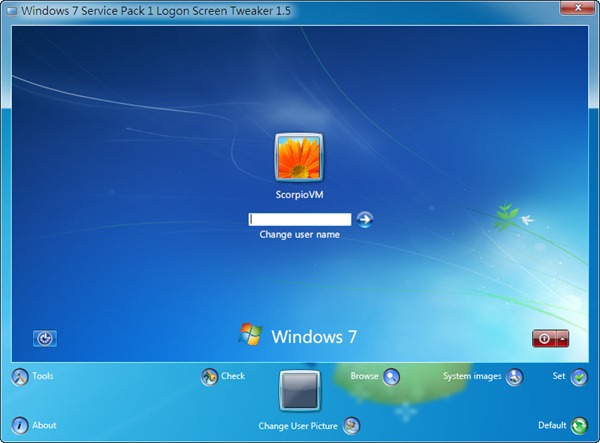Click the Browse label
This screenshot has width=600, height=443.
tap(364, 376)
